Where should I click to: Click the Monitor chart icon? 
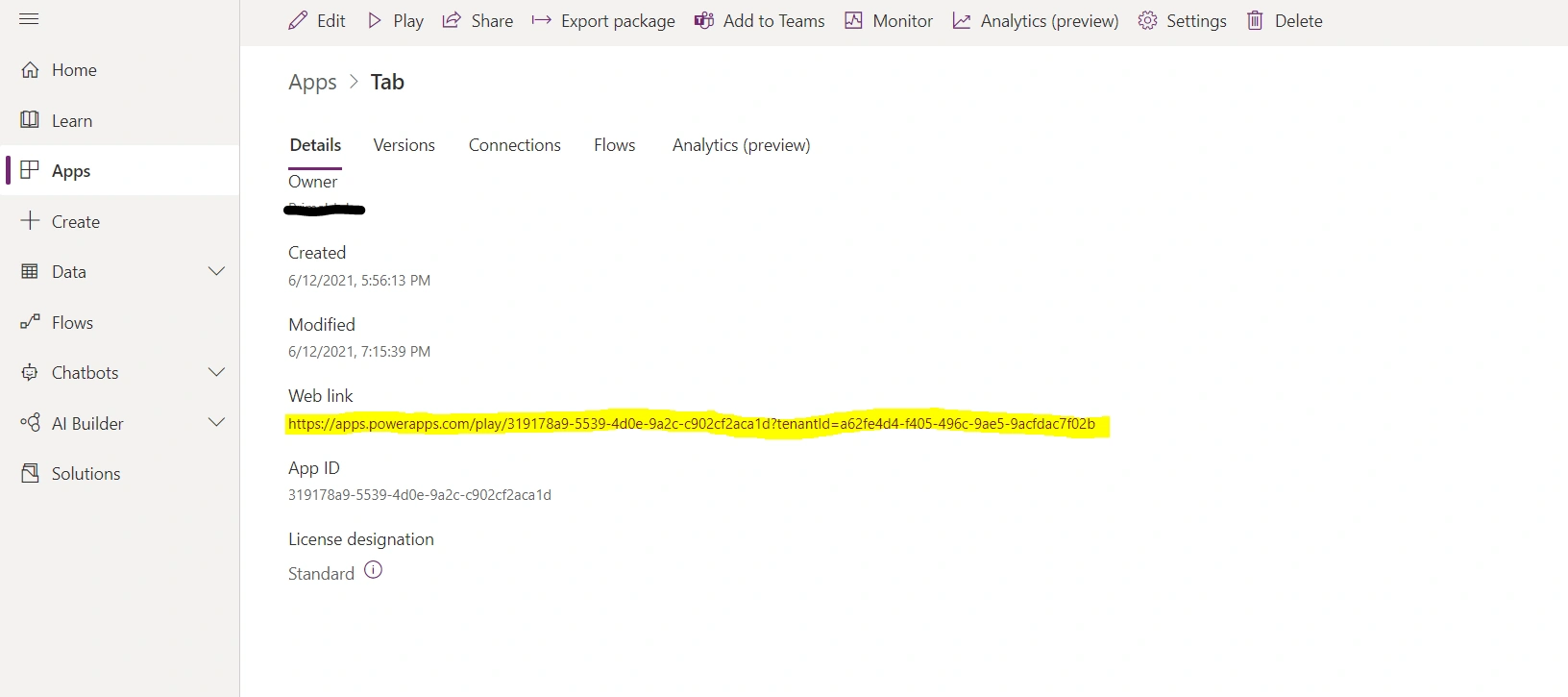(x=853, y=20)
